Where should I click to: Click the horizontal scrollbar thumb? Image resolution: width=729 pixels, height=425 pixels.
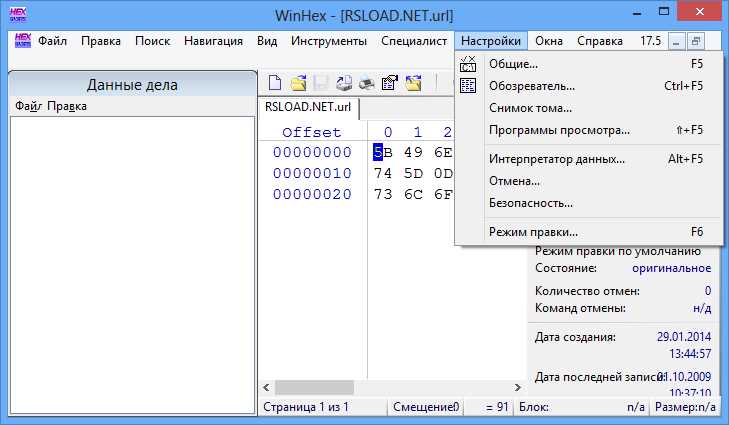point(314,387)
